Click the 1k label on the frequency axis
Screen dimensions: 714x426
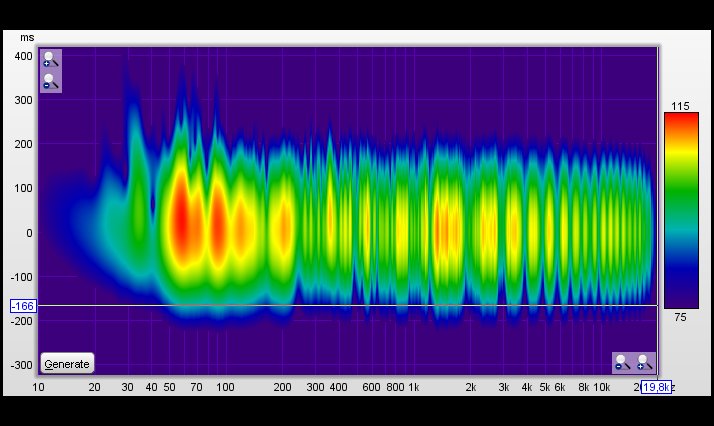pos(413,387)
